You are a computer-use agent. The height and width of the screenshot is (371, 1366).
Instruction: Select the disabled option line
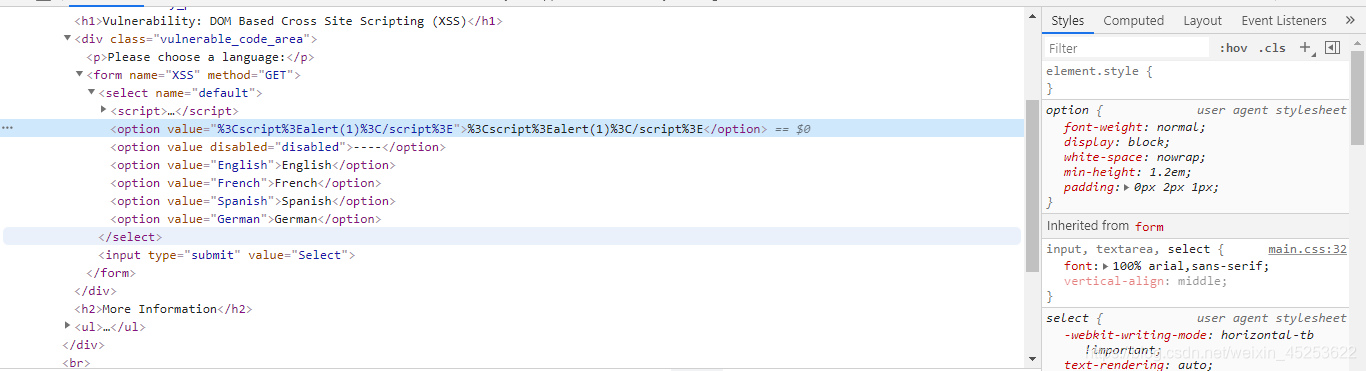point(278,147)
